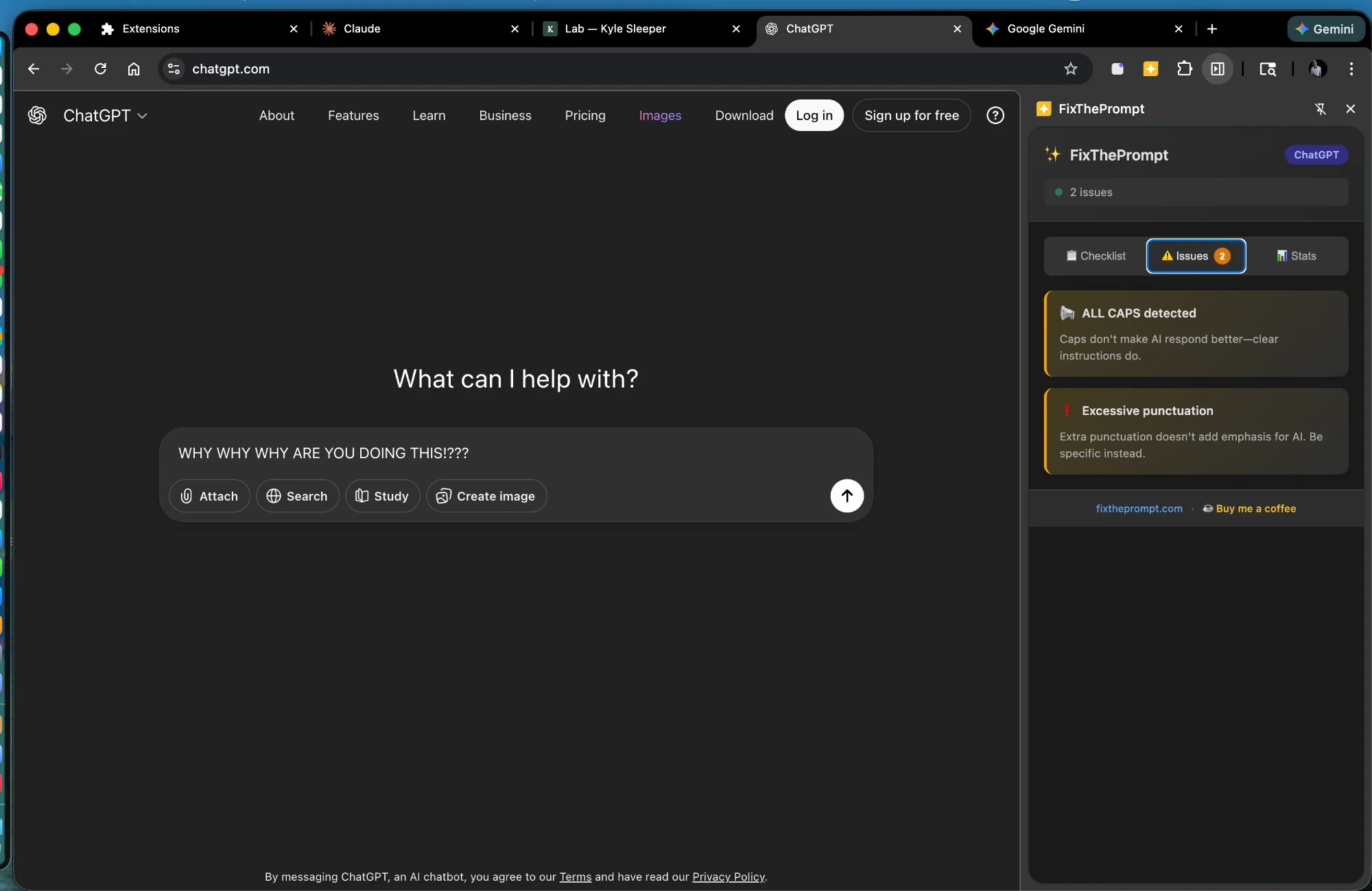Image resolution: width=1372 pixels, height=891 pixels.
Task: Open the ChatGPT model dropdown chevron
Action: [x=143, y=116]
